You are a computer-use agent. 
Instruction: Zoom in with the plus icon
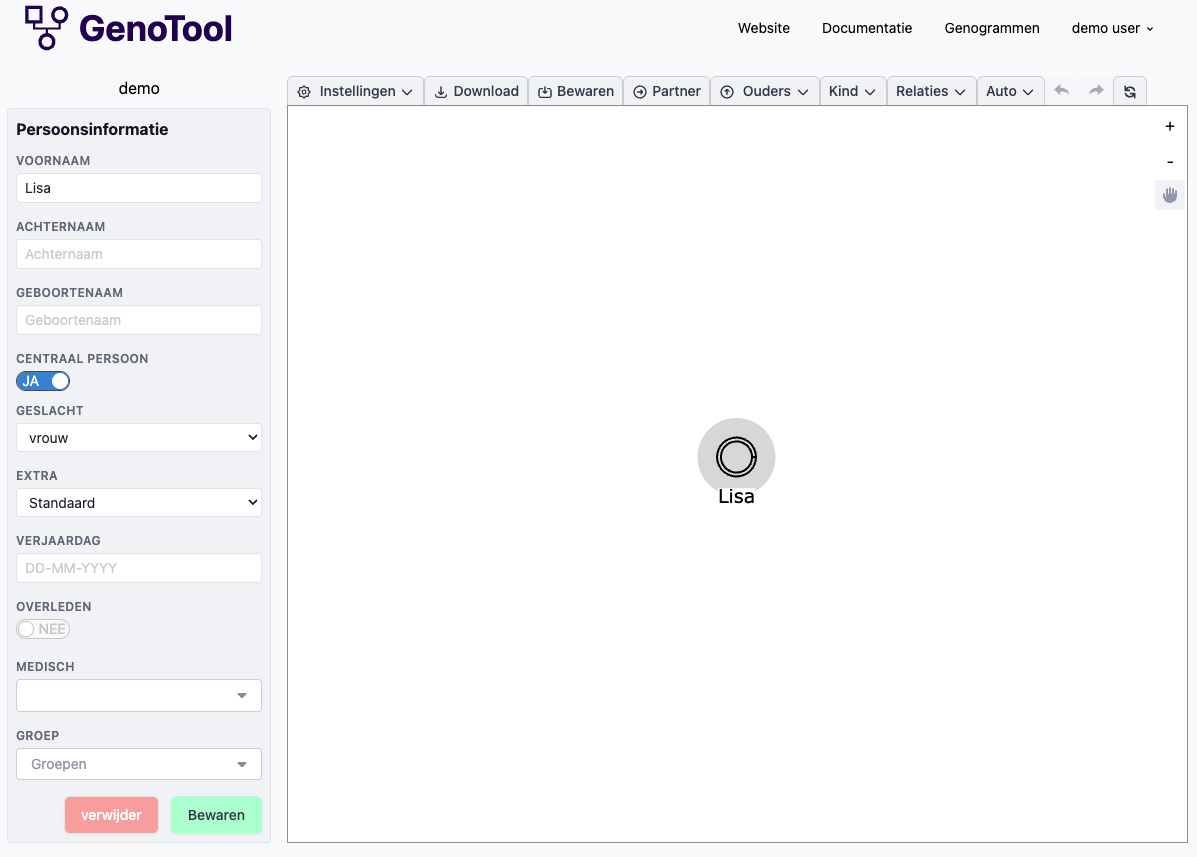coord(1169,127)
